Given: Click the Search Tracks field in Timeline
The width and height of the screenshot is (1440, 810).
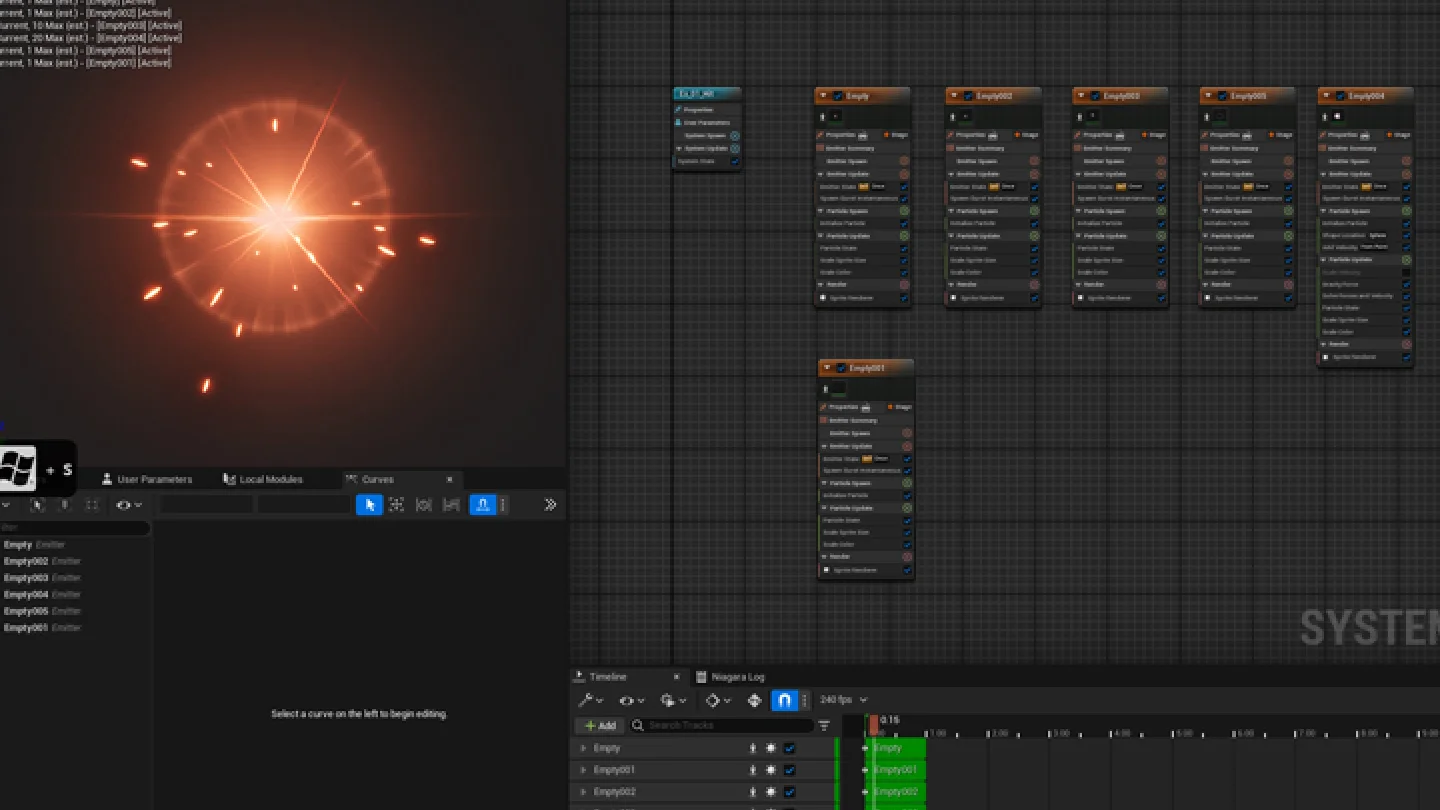Looking at the screenshot, I should coord(721,726).
